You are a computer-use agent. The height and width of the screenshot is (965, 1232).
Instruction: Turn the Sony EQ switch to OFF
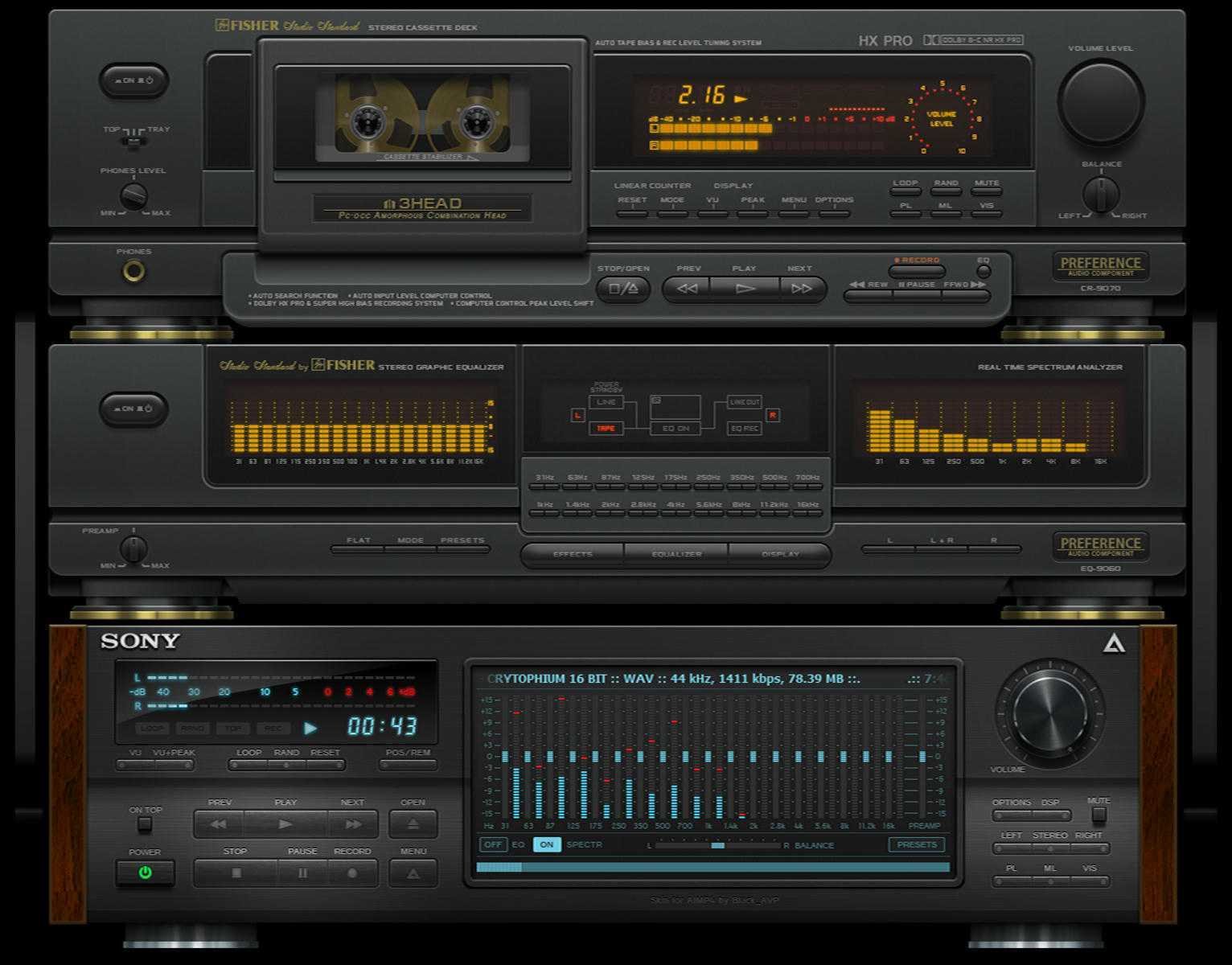click(x=493, y=844)
